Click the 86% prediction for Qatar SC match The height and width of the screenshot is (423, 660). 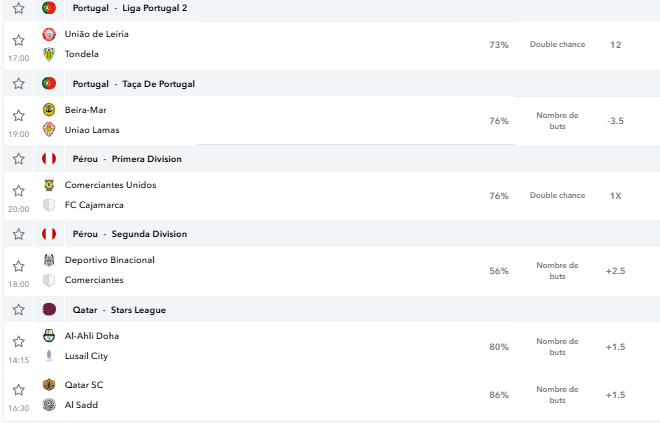tap(499, 395)
